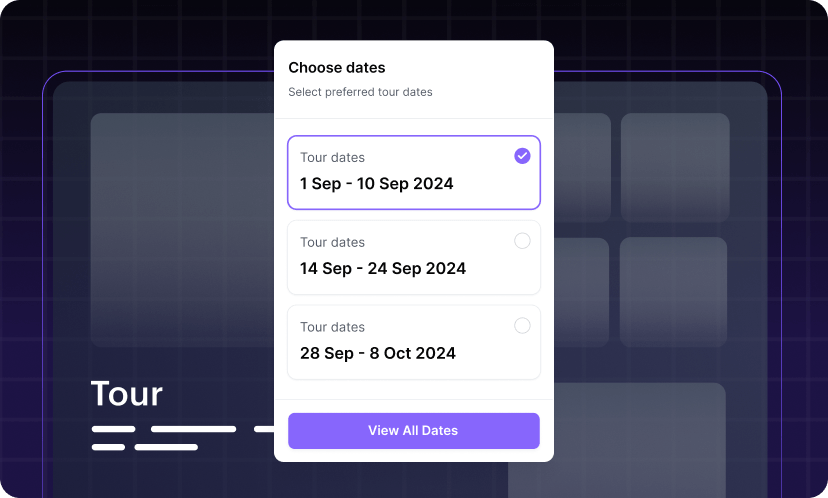The image size is (828, 498).
Task: Click the "Tour dates" label above 28 Sep
Action: pyautogui.click(x=332, y=327)
